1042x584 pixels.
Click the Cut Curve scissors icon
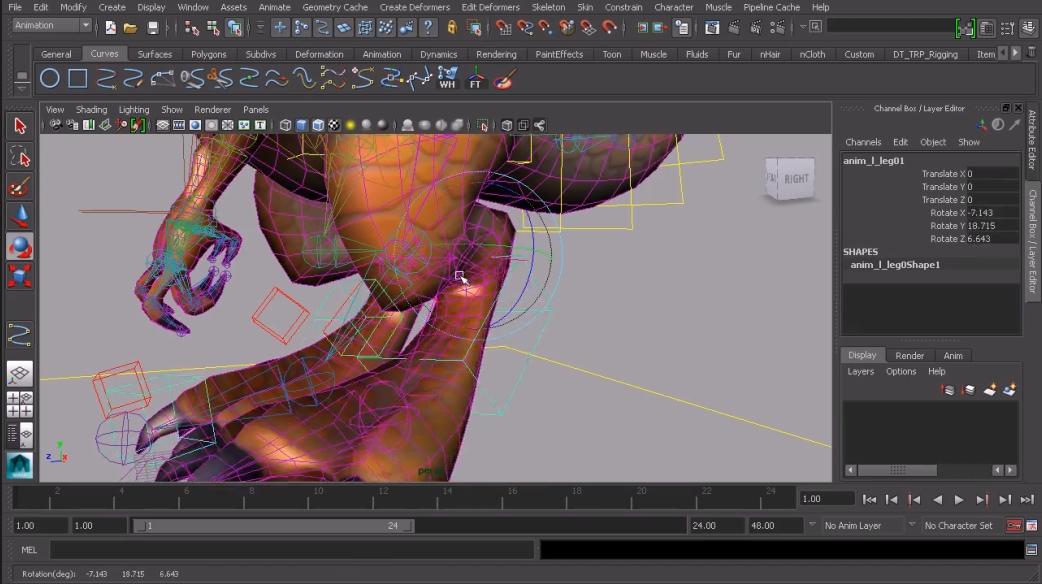[x=220, y=78]
